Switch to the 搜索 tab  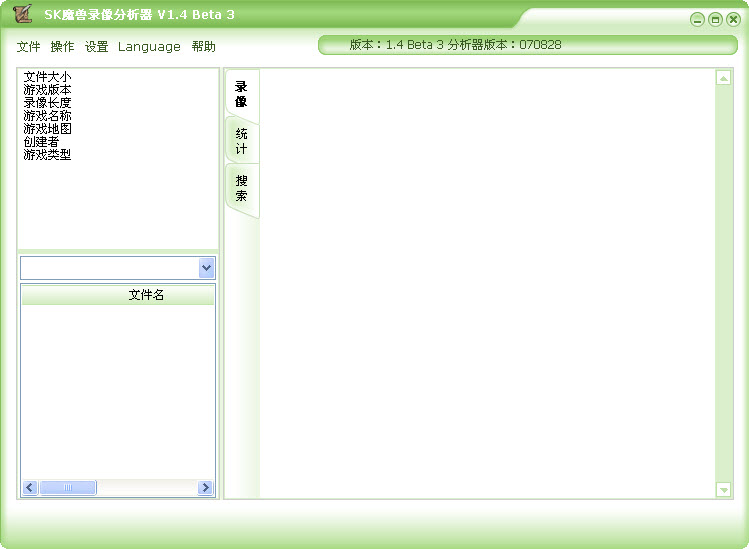(x=242, y=188)
